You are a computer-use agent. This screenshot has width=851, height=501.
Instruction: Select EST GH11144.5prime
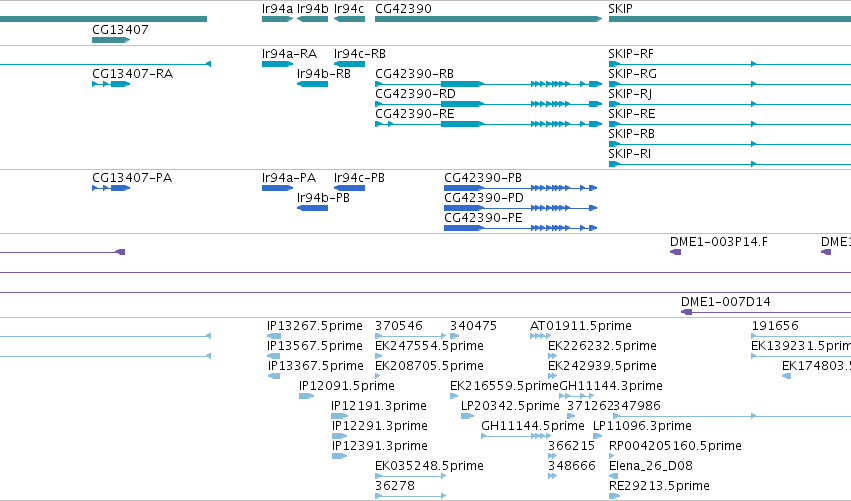coord(515,436)
